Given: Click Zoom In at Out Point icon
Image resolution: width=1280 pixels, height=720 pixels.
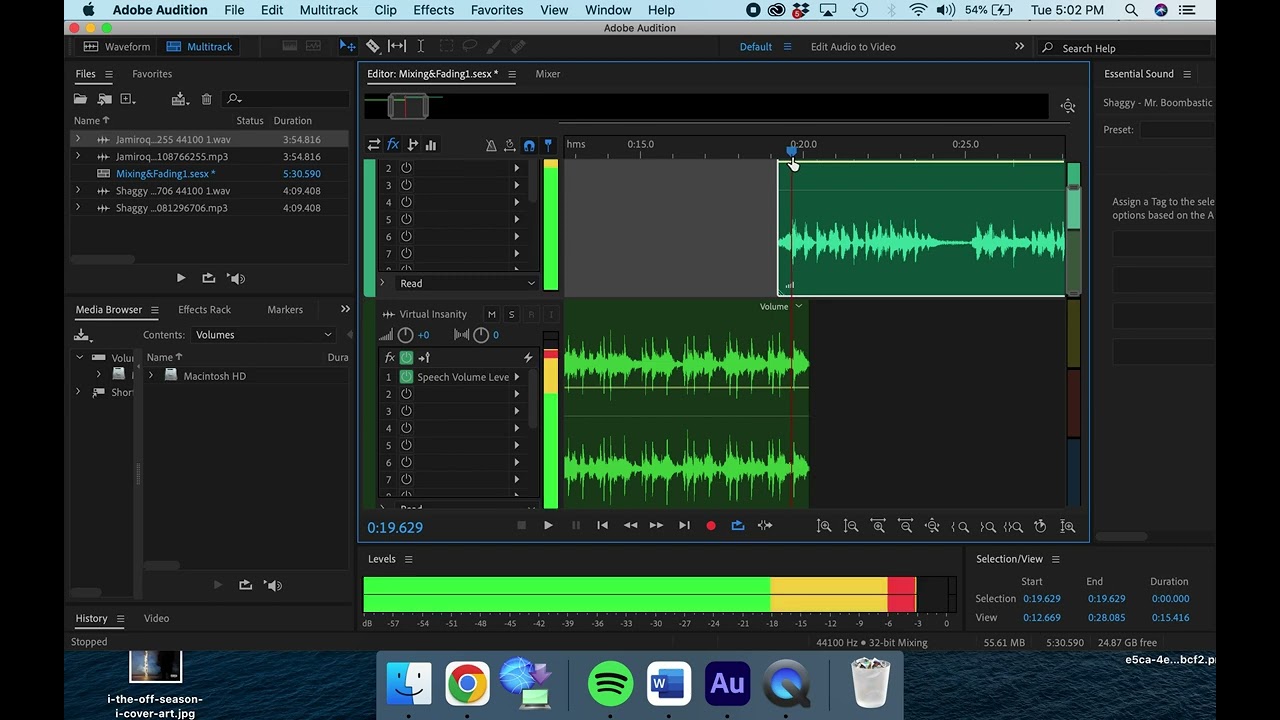Looking at the screenshot, I should coord(987,526).
